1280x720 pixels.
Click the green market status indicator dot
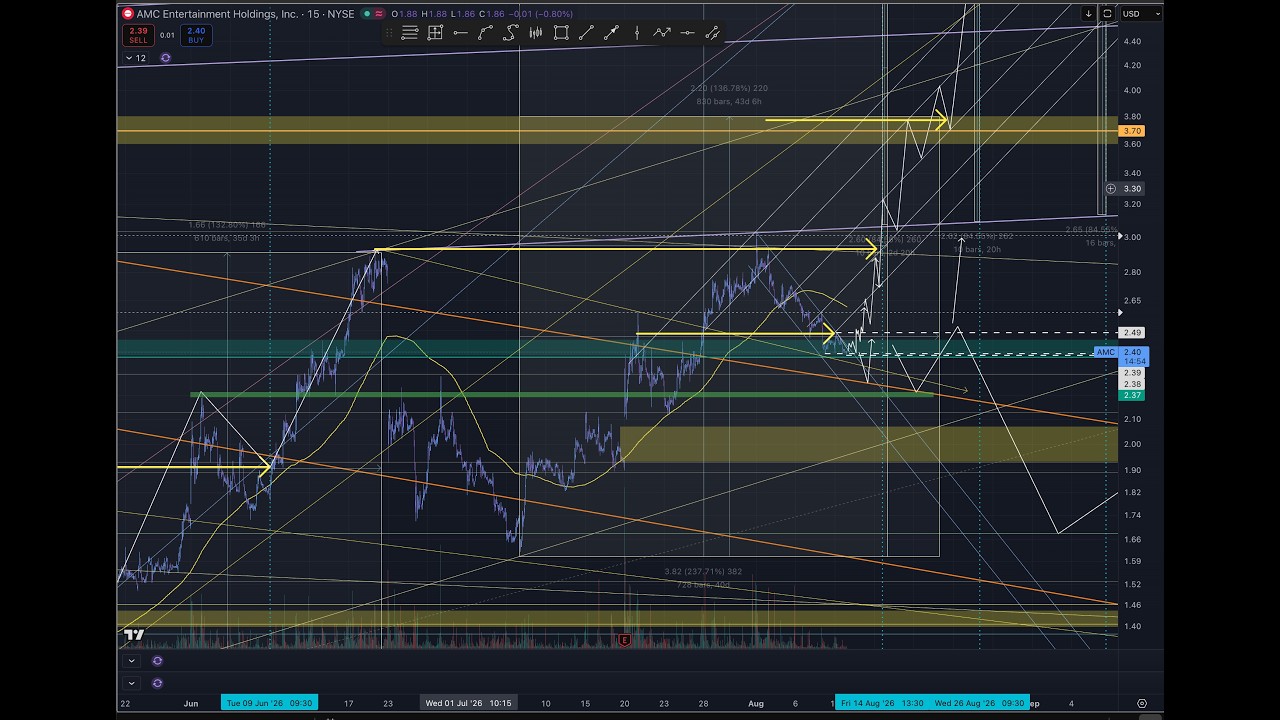[x=367, y=14]
